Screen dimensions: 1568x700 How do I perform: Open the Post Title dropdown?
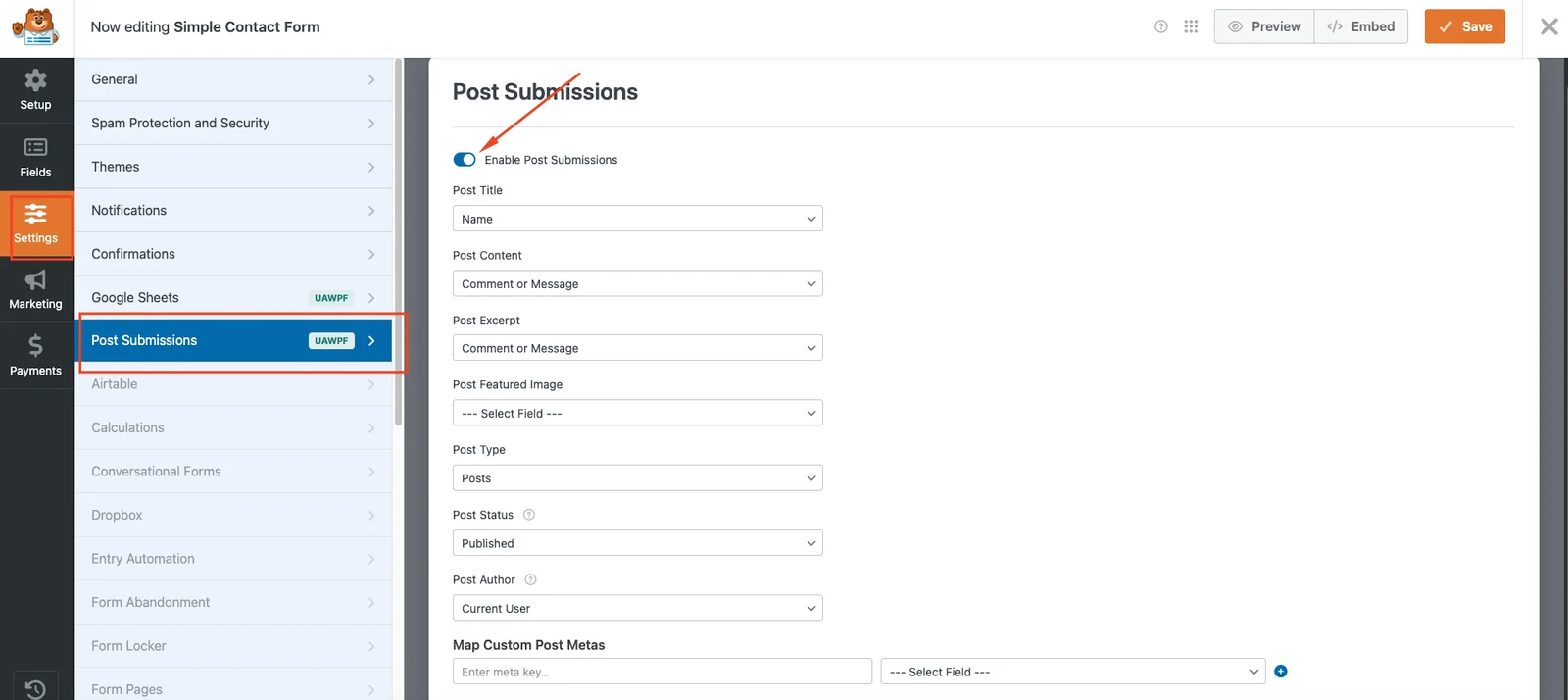(637, 219)
